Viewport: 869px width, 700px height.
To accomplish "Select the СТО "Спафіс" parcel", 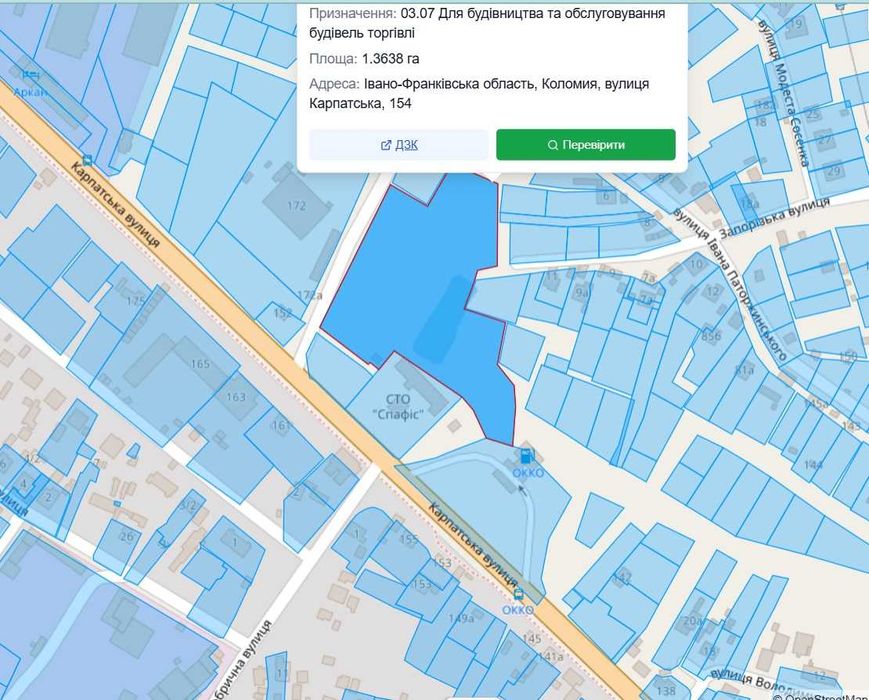I will click(x=403, y=407).
